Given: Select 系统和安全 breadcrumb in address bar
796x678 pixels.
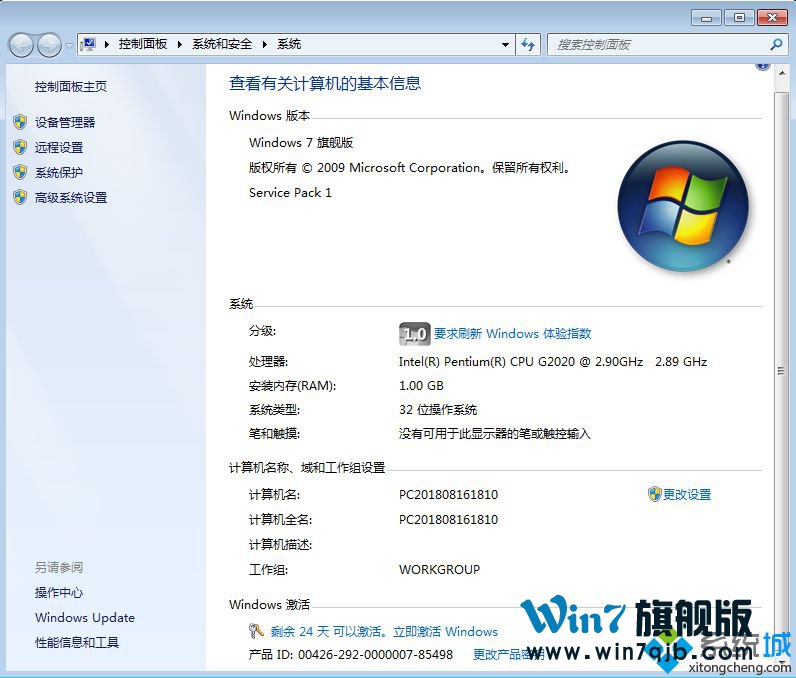Looking at the screenshot, I should tap(222, 44).
